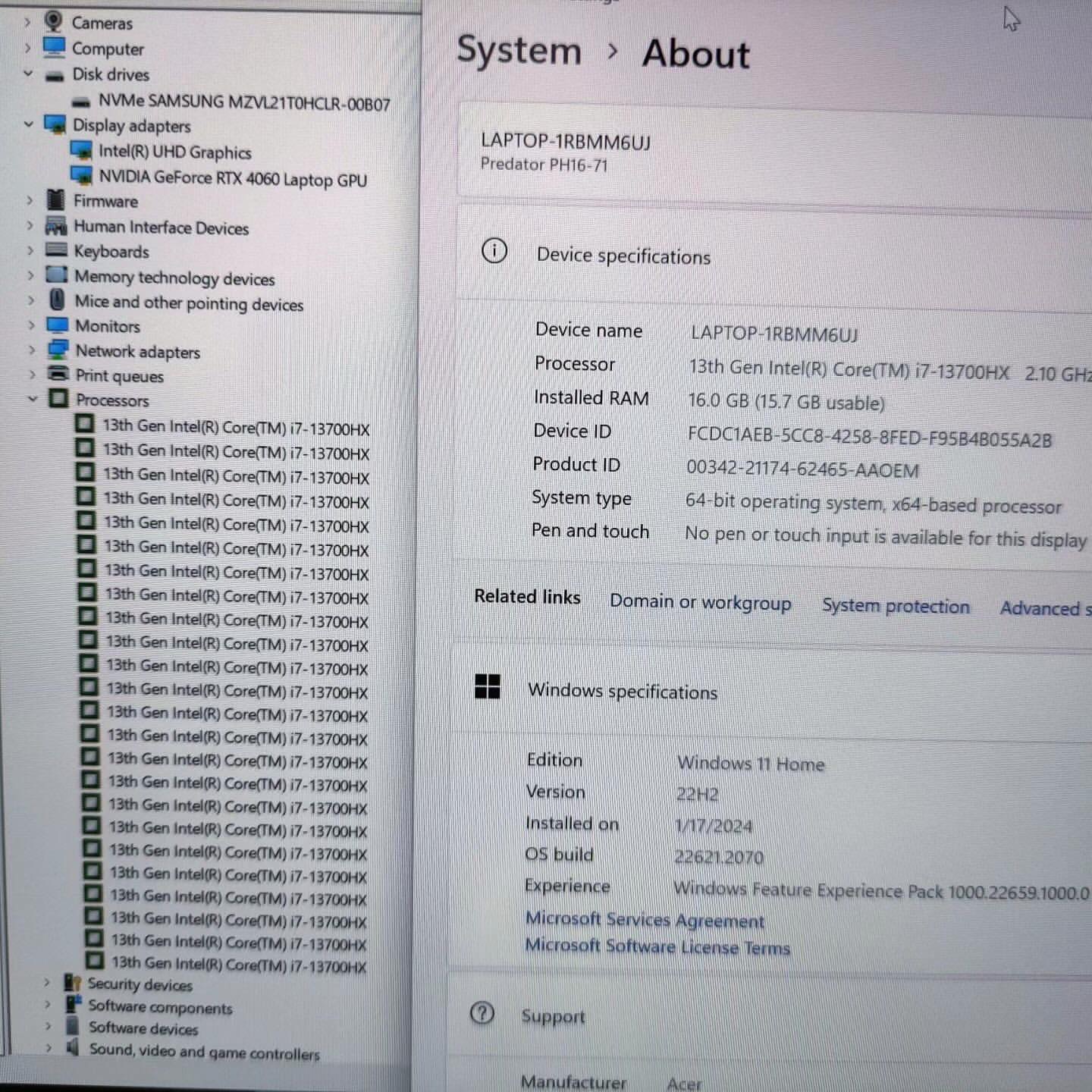Expand the Cameras category in Device Manager

28,23
